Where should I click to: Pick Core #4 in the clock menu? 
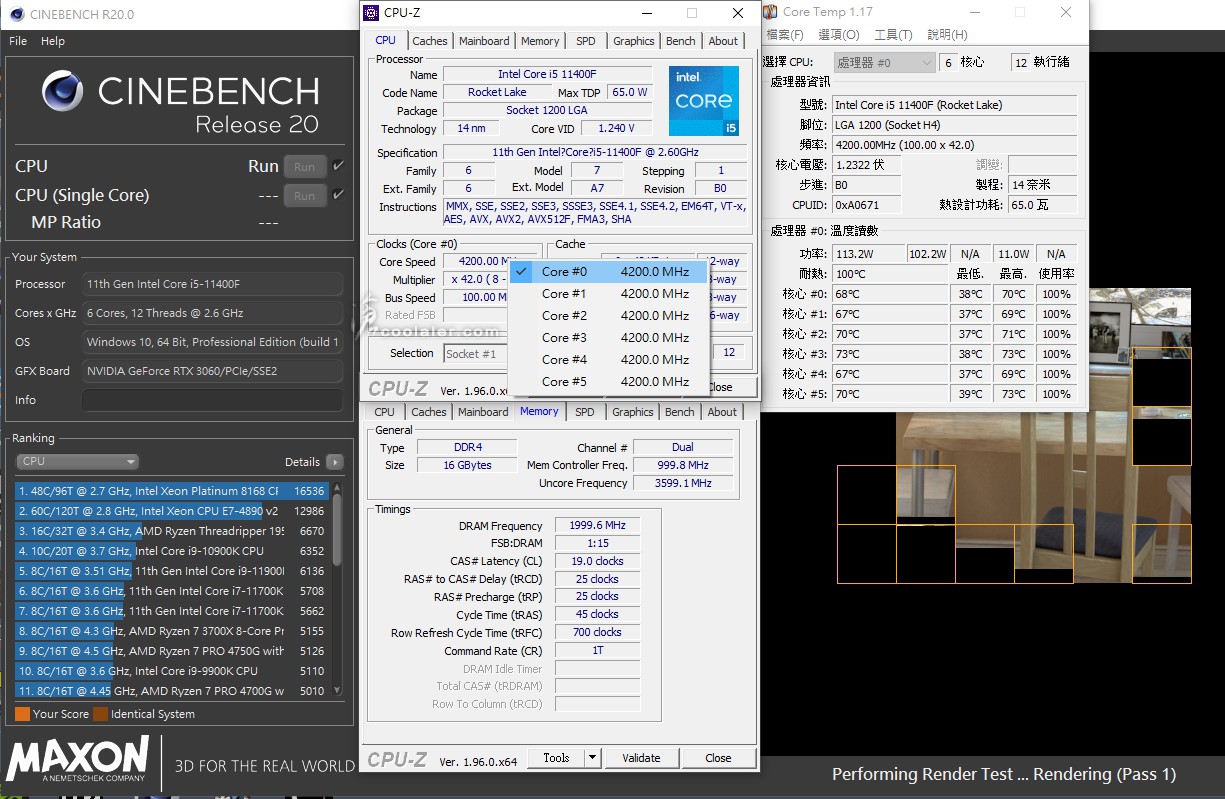tap(609, 359)
